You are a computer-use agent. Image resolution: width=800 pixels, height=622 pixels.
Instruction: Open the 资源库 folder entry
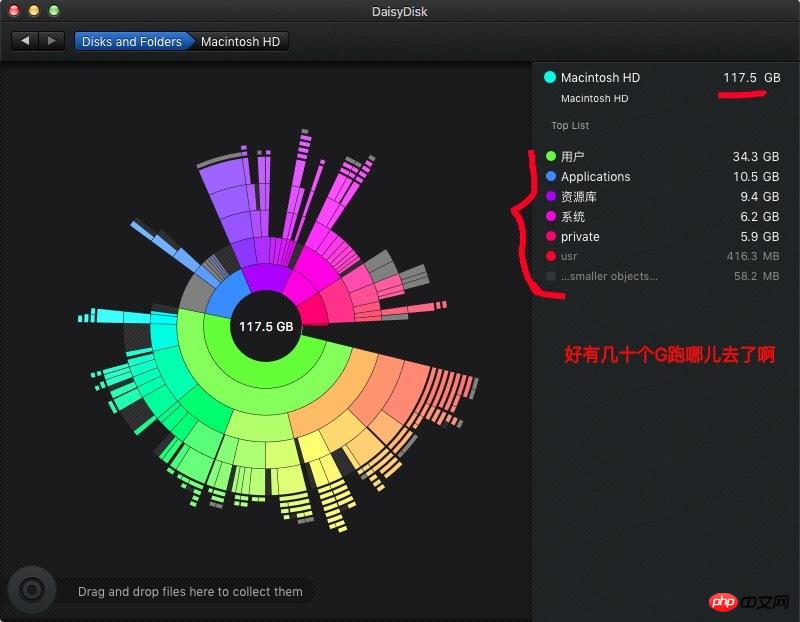[x=578, y=196]
